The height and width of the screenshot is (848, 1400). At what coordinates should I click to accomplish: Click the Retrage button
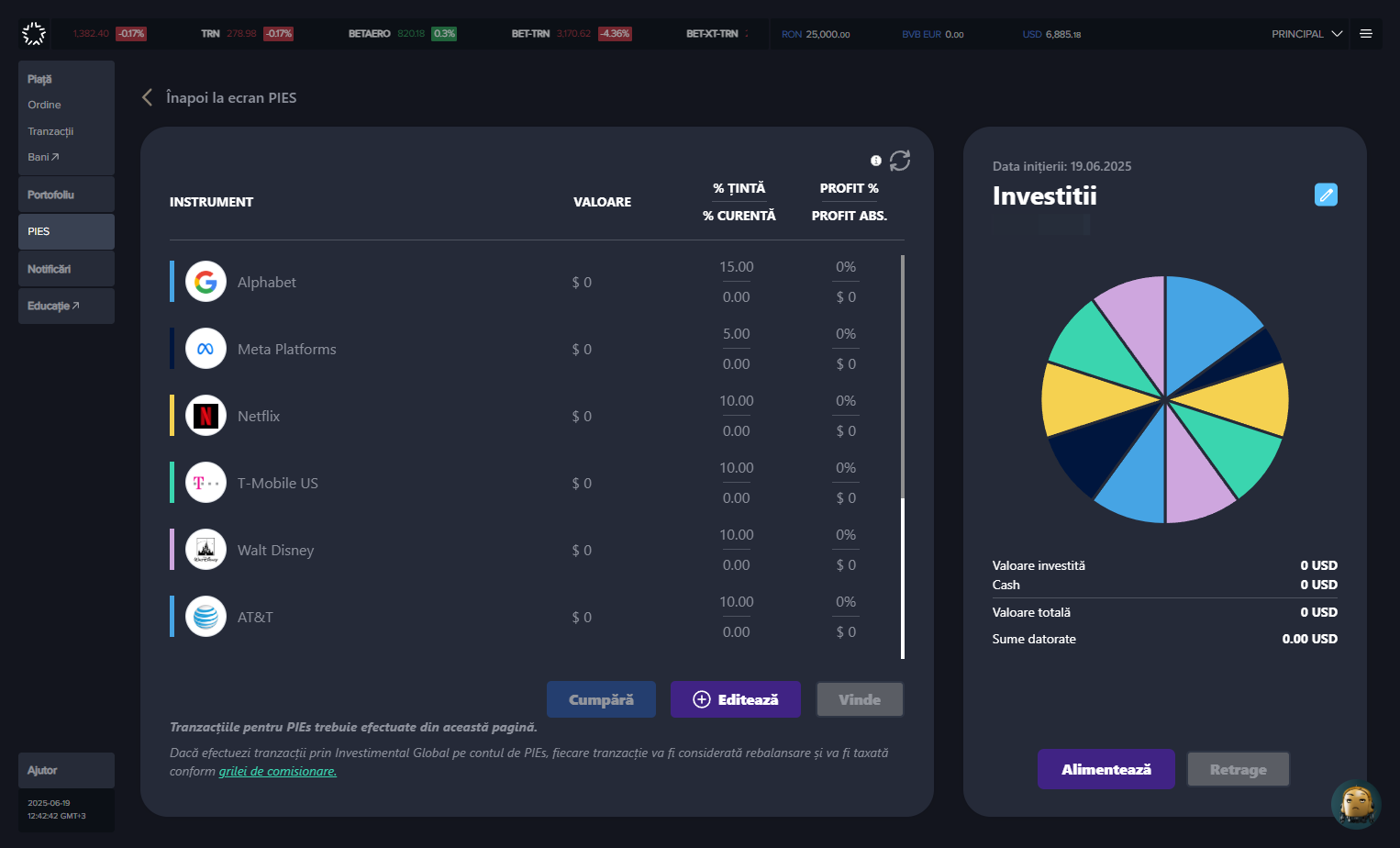pos(1239,769)
